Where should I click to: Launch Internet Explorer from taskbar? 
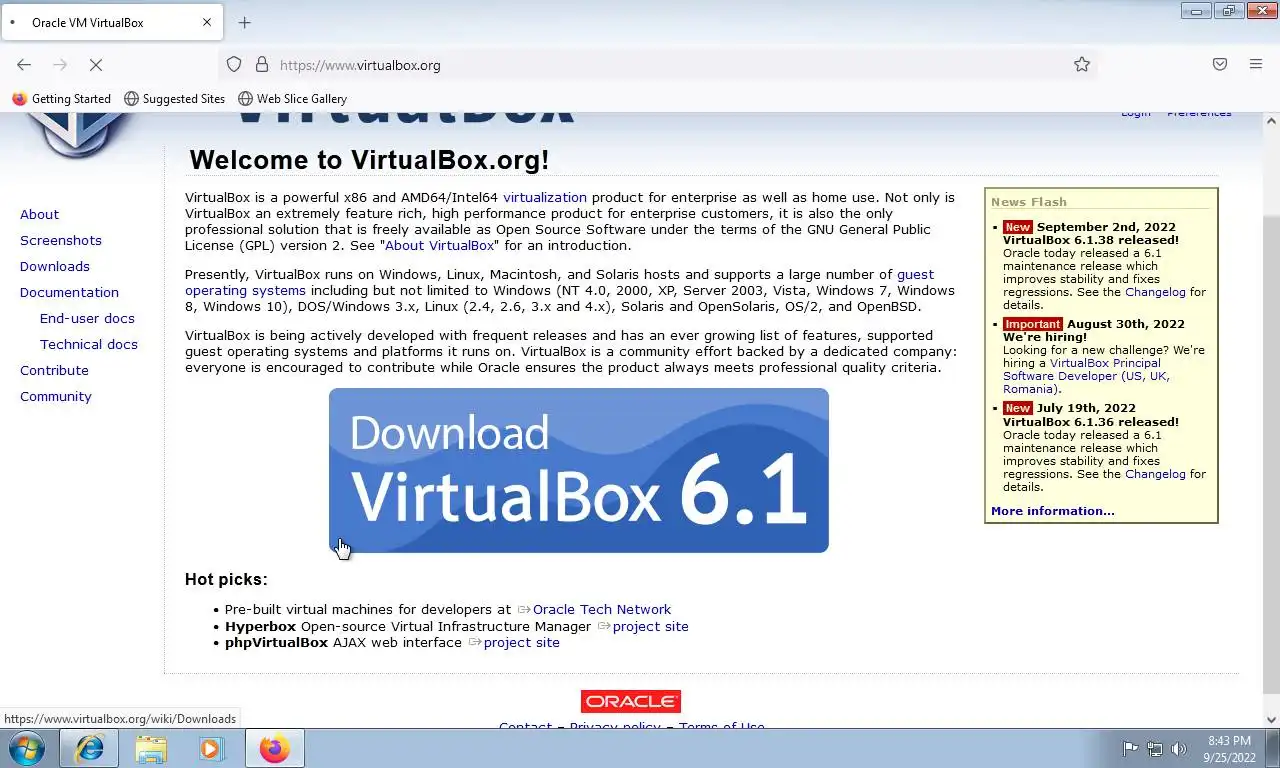[x=90, y=748]
